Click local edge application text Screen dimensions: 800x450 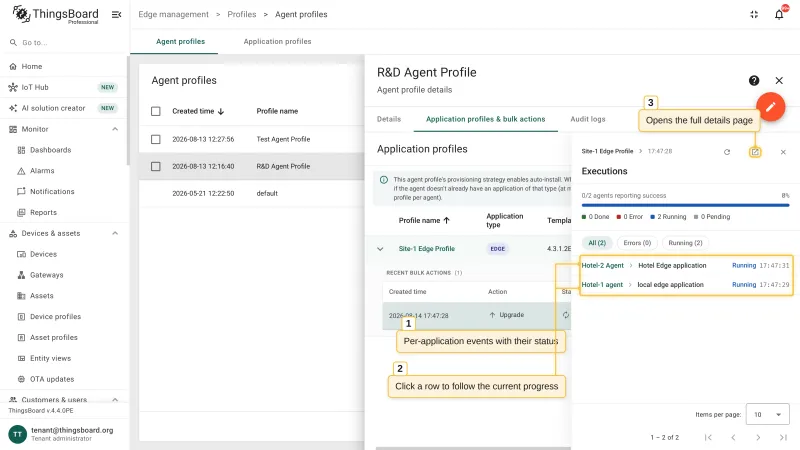pos(670,285)
